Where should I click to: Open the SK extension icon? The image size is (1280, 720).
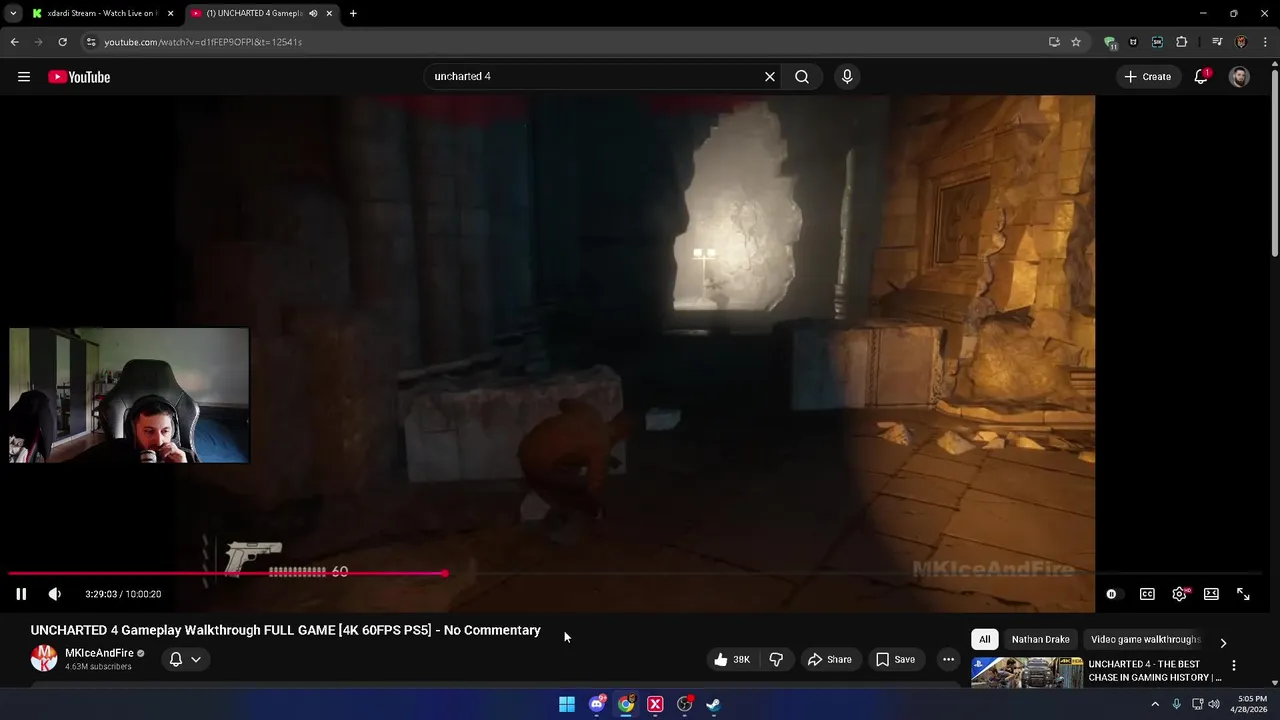point(1157,42)
